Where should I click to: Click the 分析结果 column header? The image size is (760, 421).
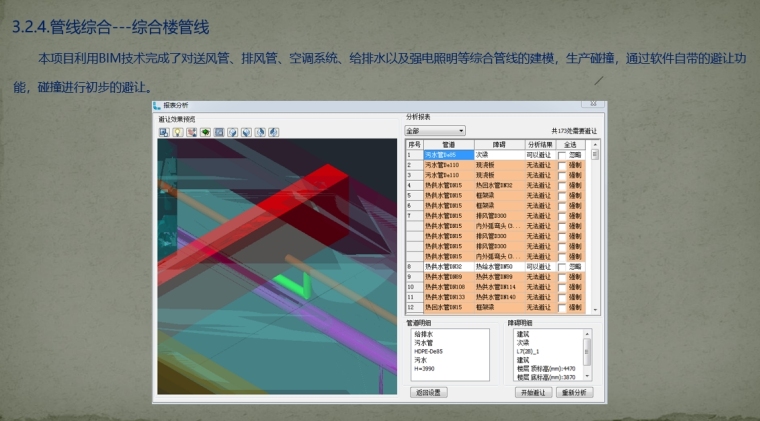click(539, 145)
